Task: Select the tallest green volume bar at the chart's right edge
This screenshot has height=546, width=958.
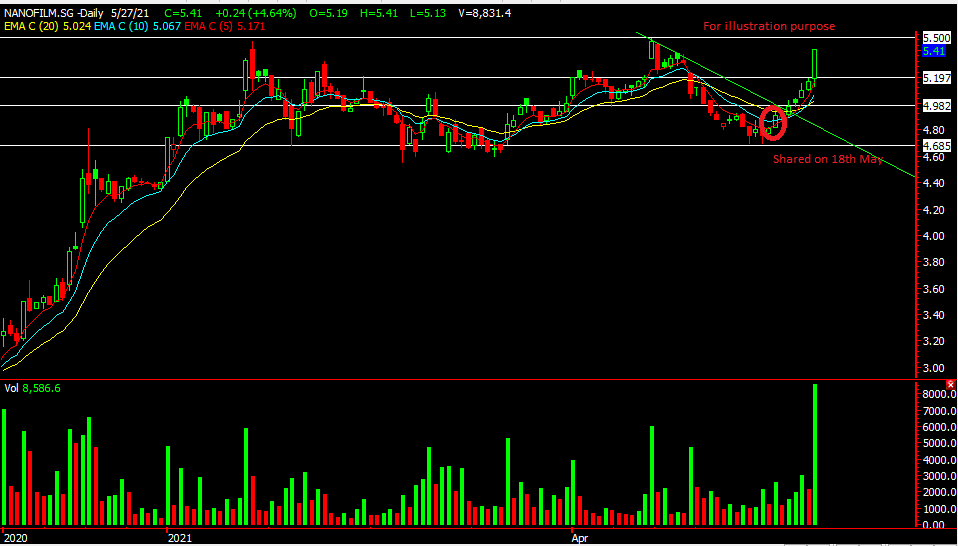Action: 815,454
